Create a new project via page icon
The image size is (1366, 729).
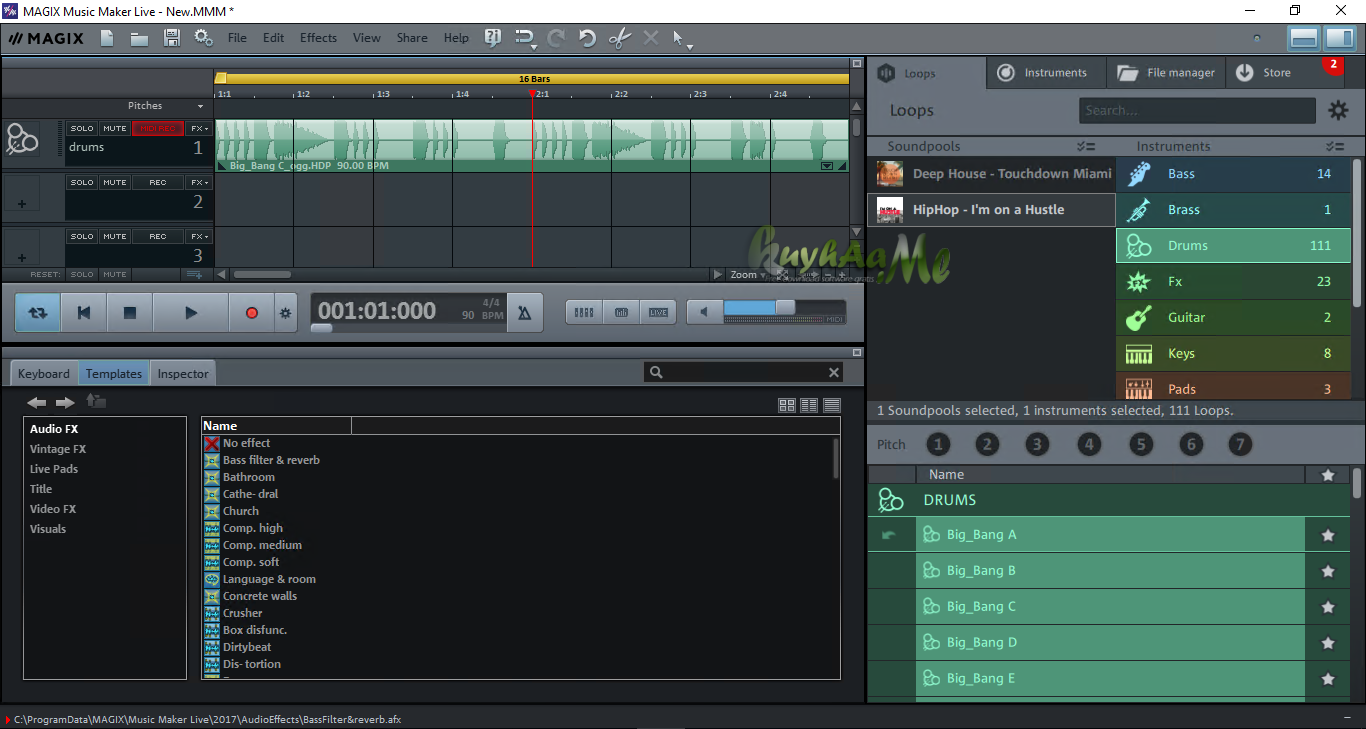(107, 38)
